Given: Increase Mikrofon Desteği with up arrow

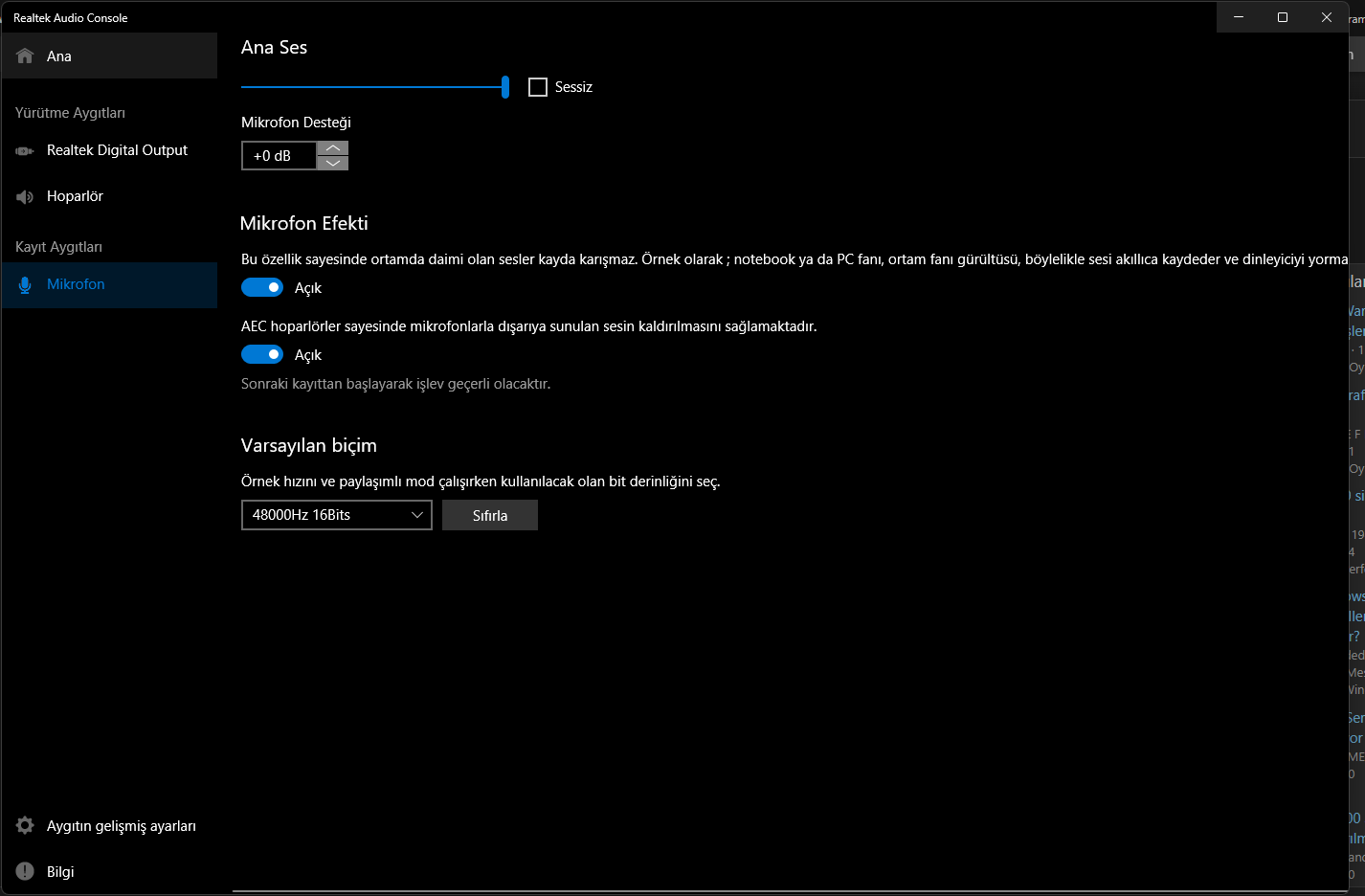Looking at the screenshot, I should (x=332, y=148).
